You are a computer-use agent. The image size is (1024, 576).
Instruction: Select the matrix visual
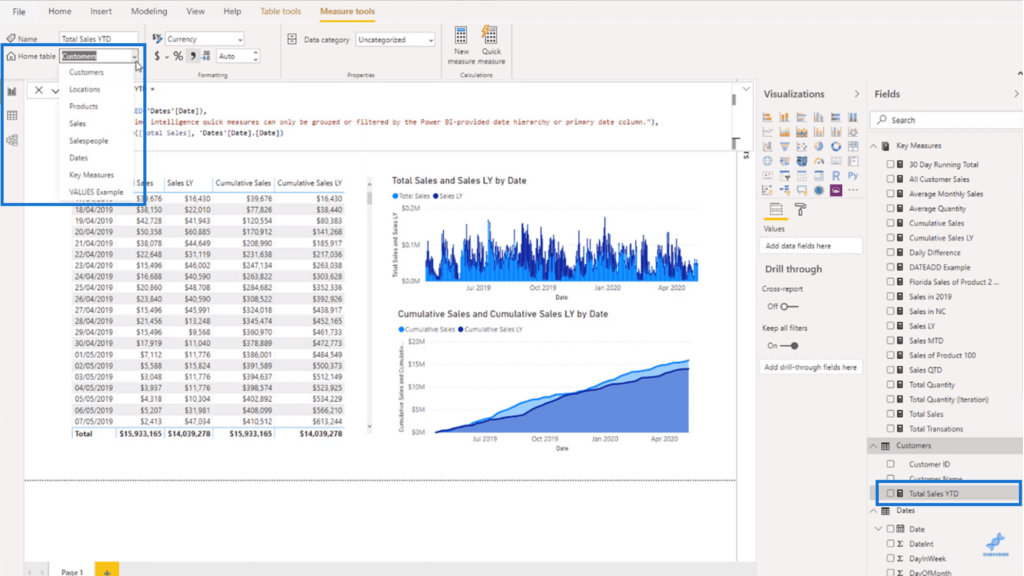pyautogui.click(x=818, y=176)
